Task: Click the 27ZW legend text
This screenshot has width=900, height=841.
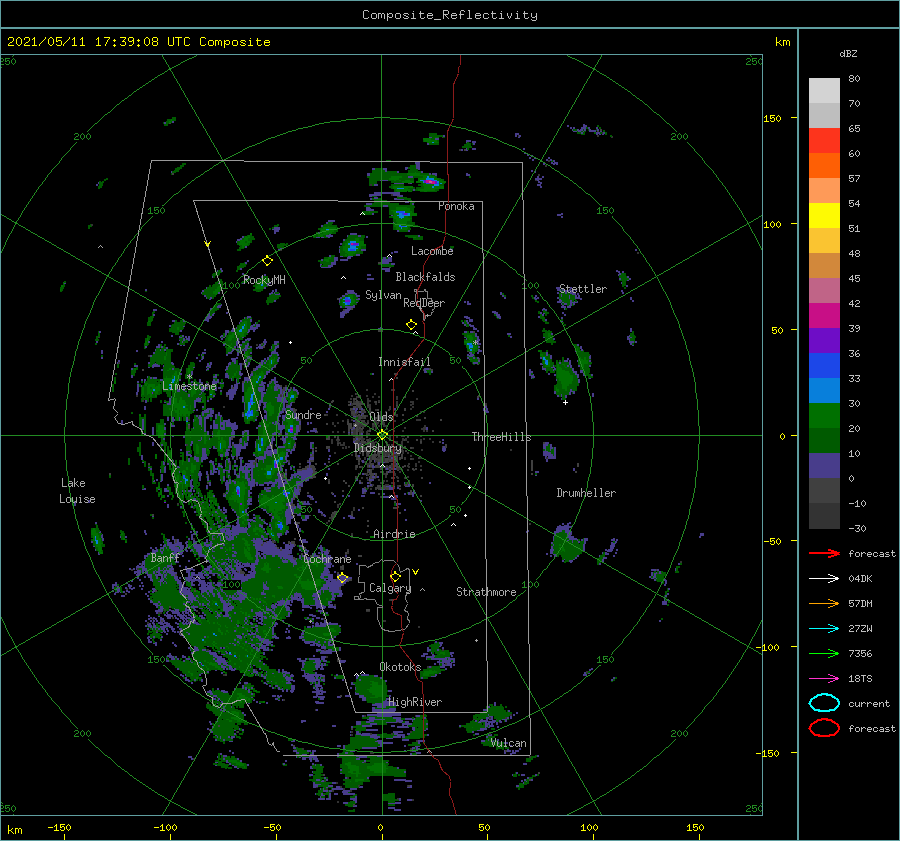Action: [x=860, y=629]
